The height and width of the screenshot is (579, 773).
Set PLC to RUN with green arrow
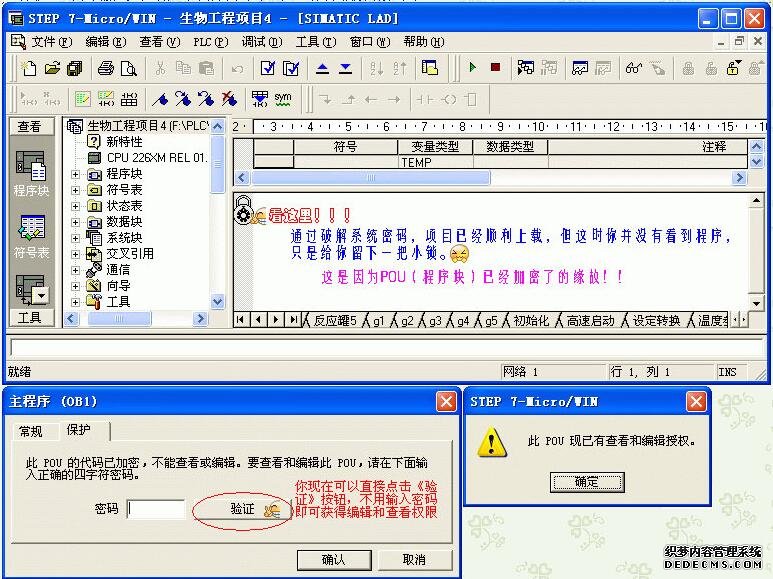pos(473,67)
